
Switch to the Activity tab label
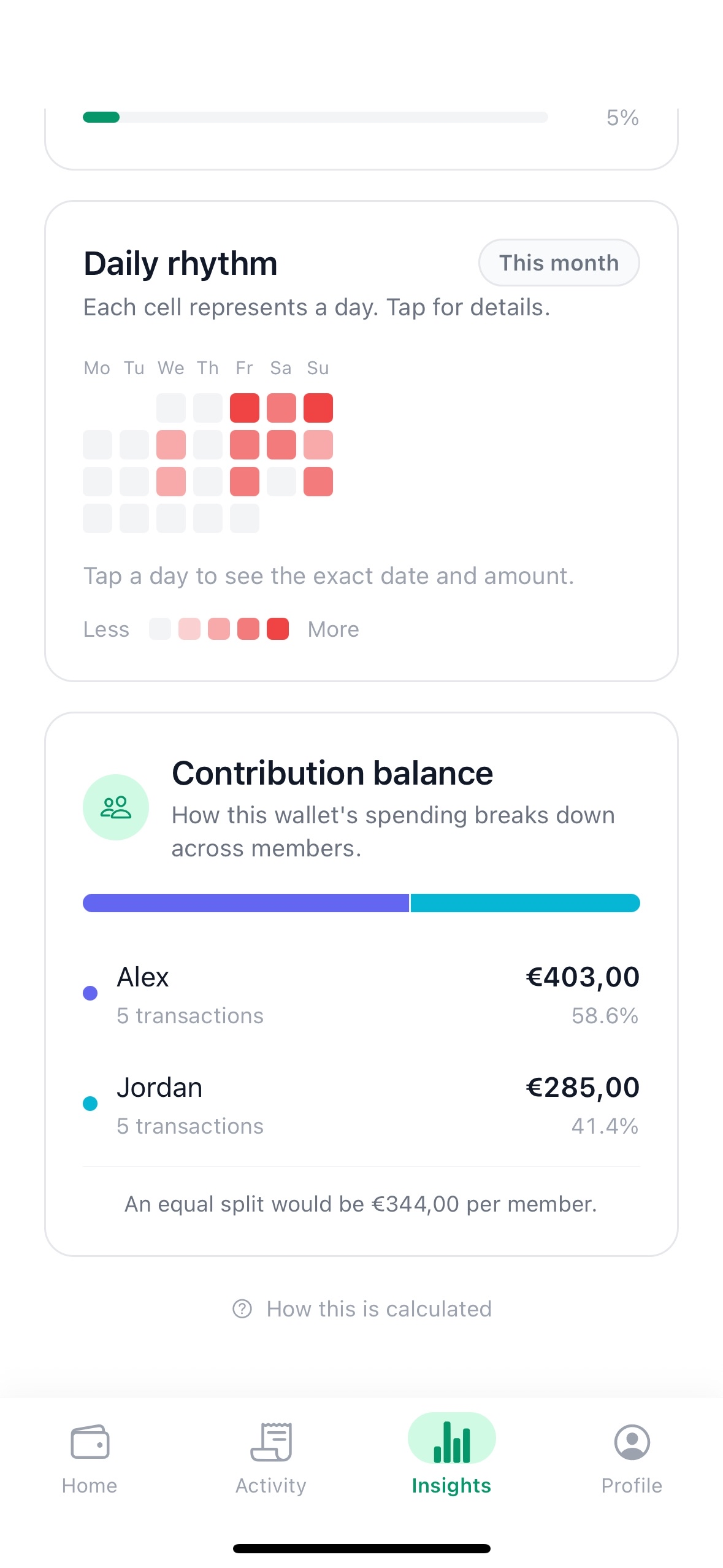click(x=271, y=1485)
